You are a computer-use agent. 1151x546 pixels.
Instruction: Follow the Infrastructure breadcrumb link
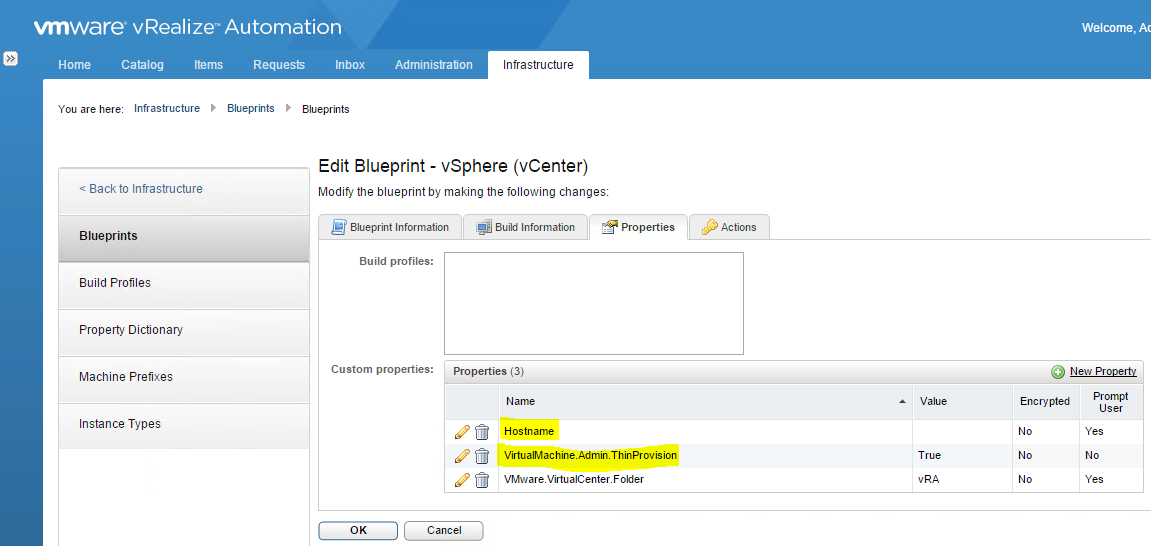[x=167, y=109]
